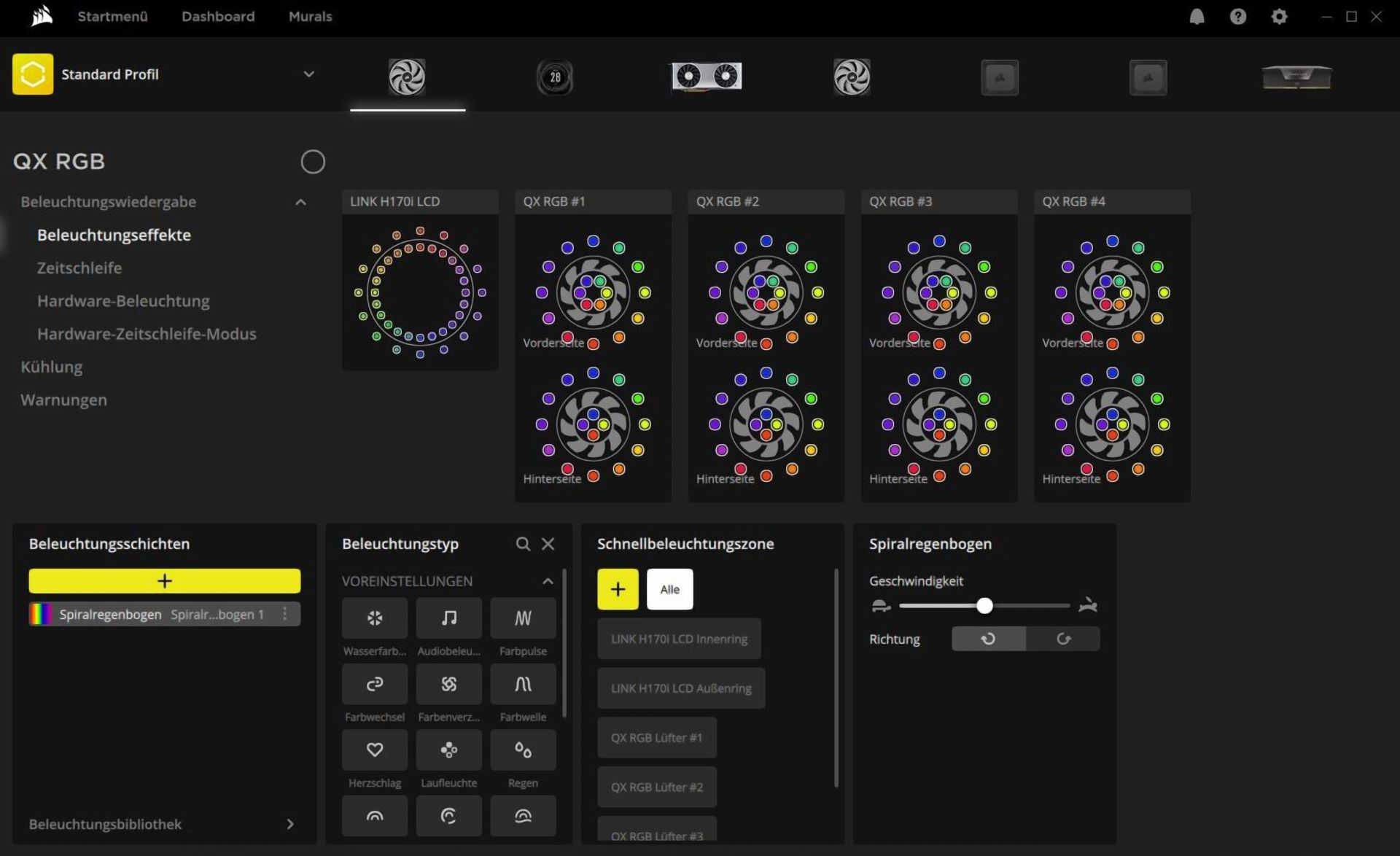Choose the Farbwechsel lighting preset
Screen dimensions: 1400x856
coord(375,683)
